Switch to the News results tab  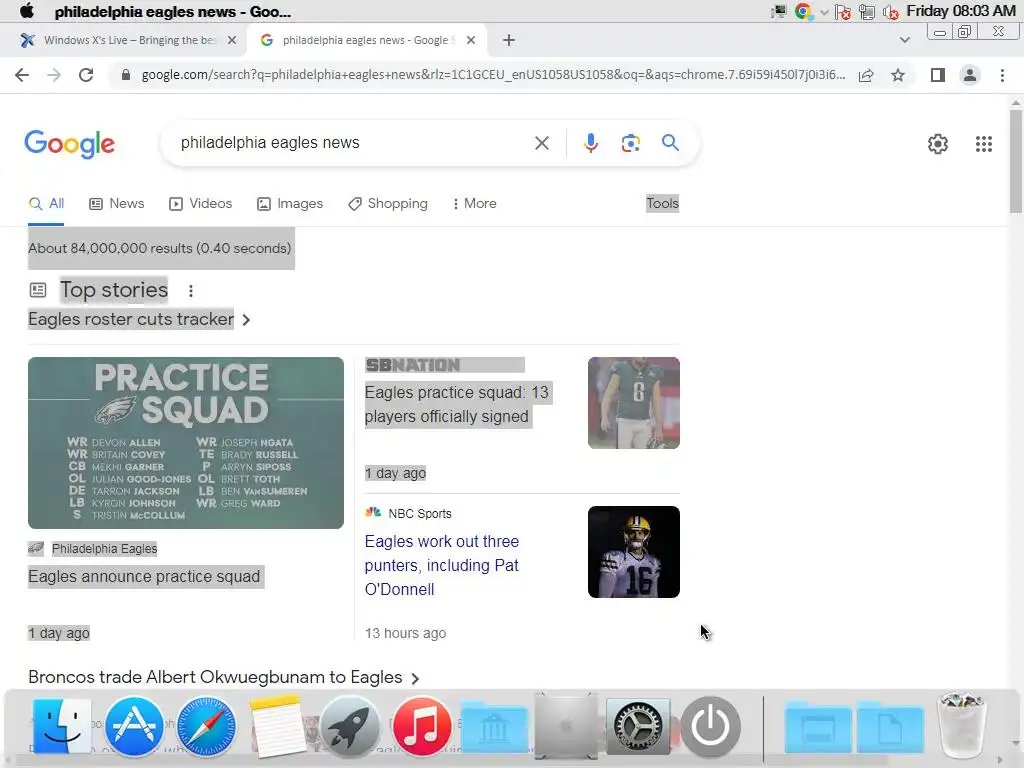(117, 204)
